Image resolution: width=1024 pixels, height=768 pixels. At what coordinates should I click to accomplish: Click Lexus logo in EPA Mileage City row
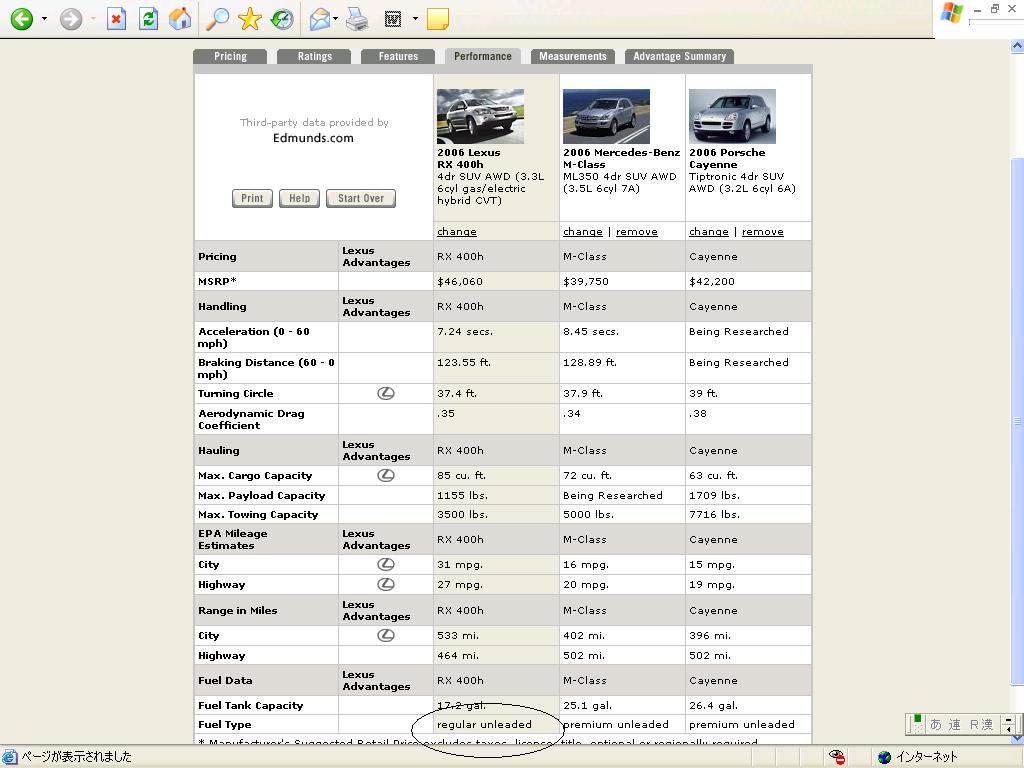[x=386, y=564]
